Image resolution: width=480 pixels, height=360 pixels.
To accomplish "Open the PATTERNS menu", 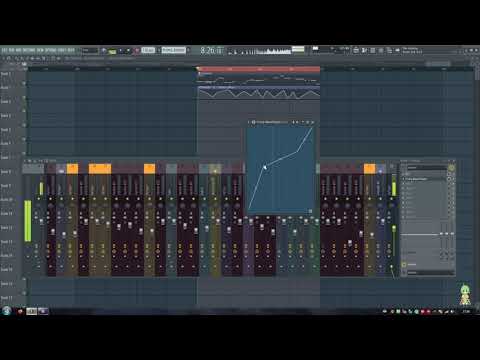I will [29, 50].
